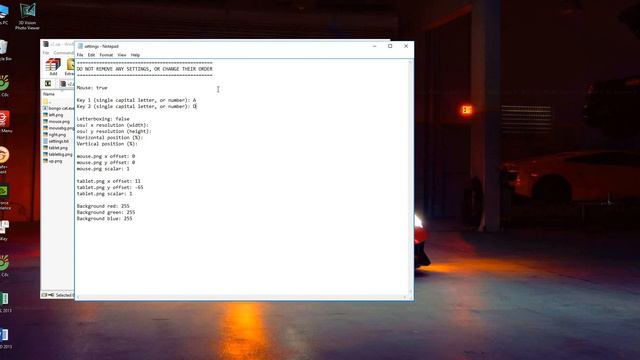Open the Format menu in Notepad
This screenshot has width=640, height=360.
(106, 55)
